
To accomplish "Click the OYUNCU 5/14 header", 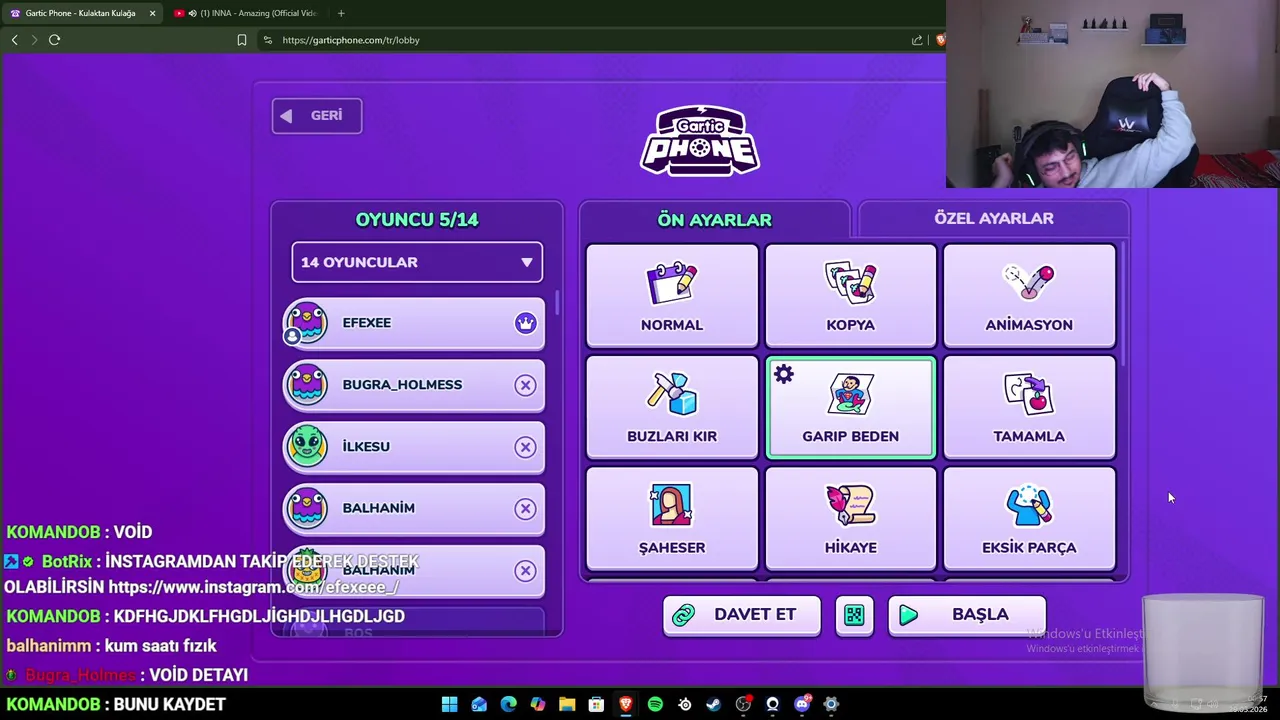I will [x=417, y=220].
